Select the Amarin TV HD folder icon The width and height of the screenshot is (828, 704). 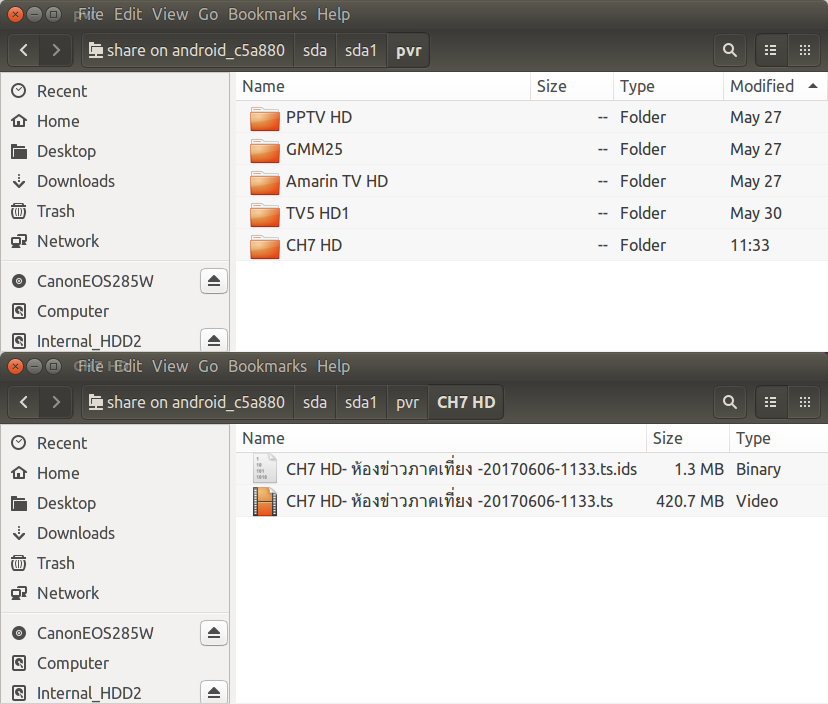coord(265,182)
